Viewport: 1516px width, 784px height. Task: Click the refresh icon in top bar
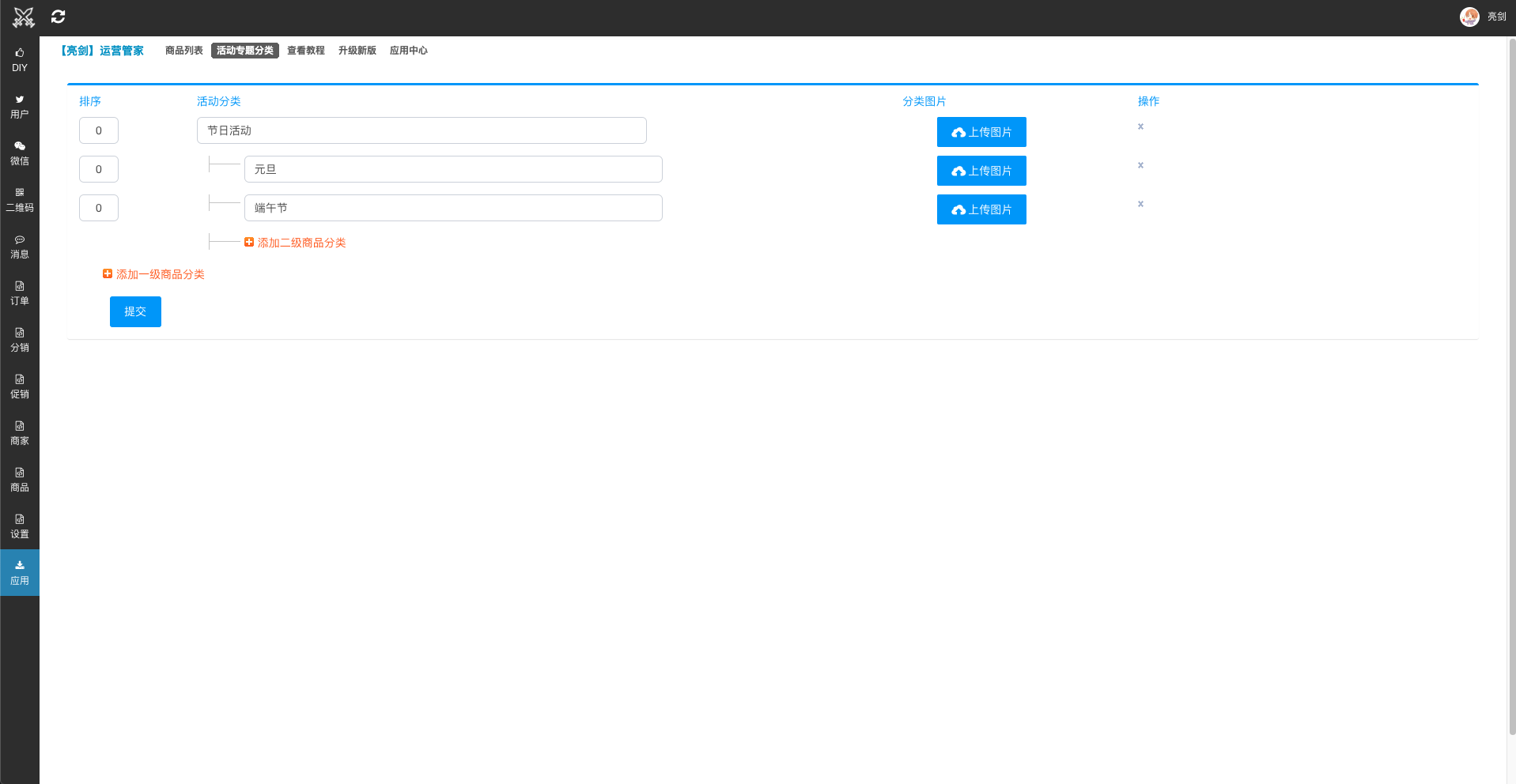point(59,17)
